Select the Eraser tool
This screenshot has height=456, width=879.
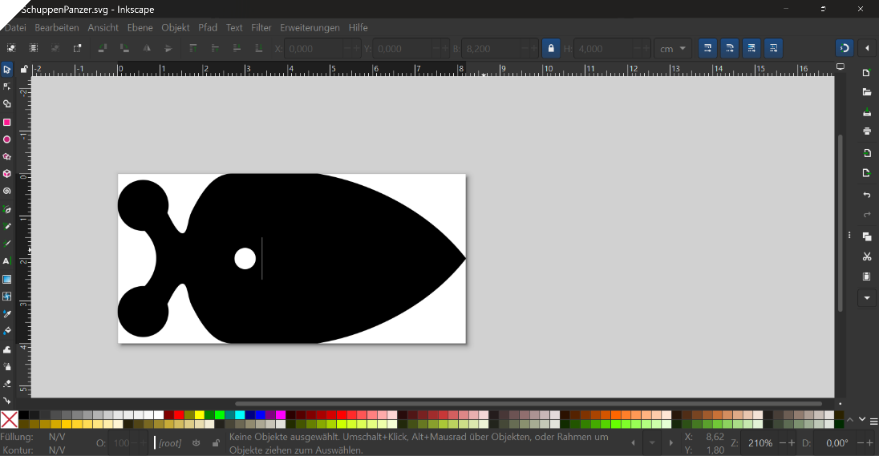7,384
